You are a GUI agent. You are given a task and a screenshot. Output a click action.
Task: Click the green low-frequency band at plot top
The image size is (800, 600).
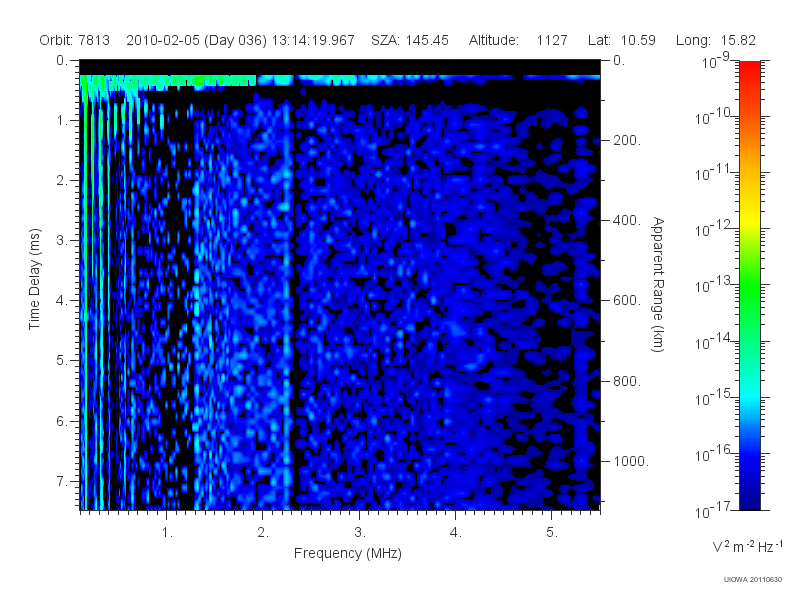point(168,81)
